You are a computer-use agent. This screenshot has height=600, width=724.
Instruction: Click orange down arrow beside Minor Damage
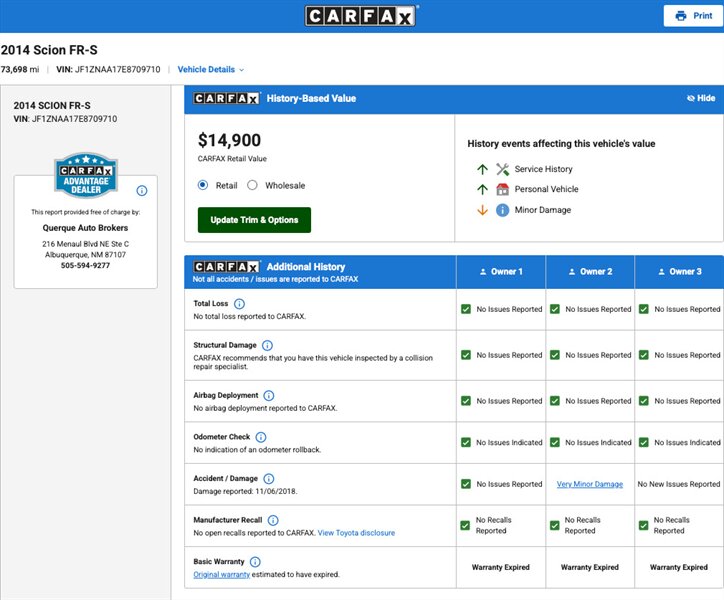[x=482, y=210]
